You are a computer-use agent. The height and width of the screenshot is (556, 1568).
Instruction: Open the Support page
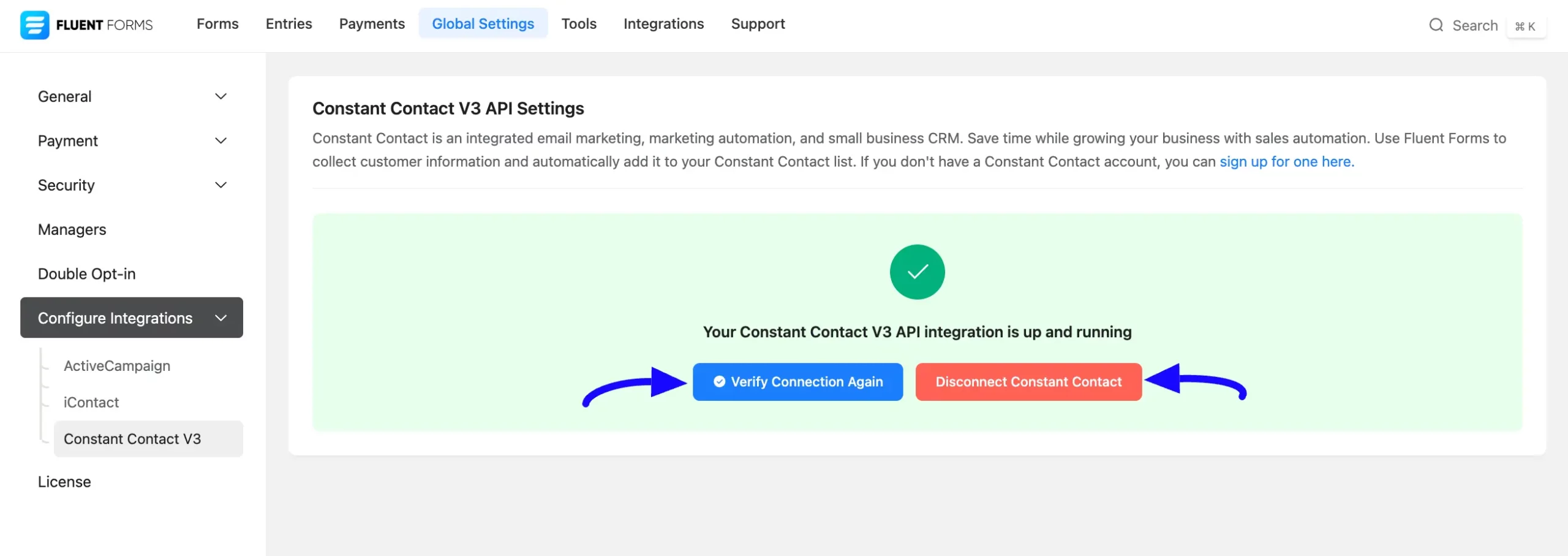[x=757, y=23]
